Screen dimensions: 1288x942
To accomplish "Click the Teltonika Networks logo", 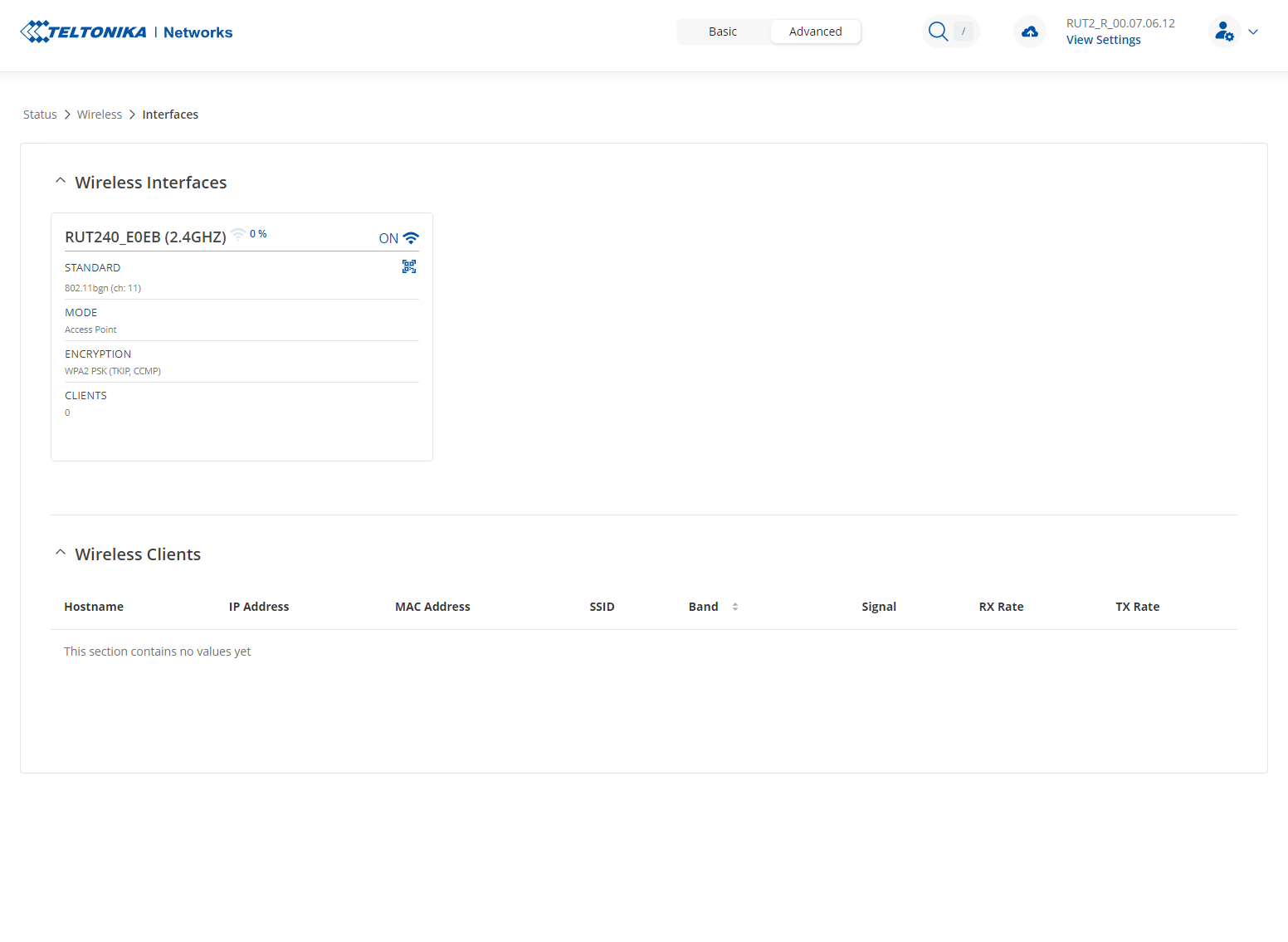I will (126, 32).
